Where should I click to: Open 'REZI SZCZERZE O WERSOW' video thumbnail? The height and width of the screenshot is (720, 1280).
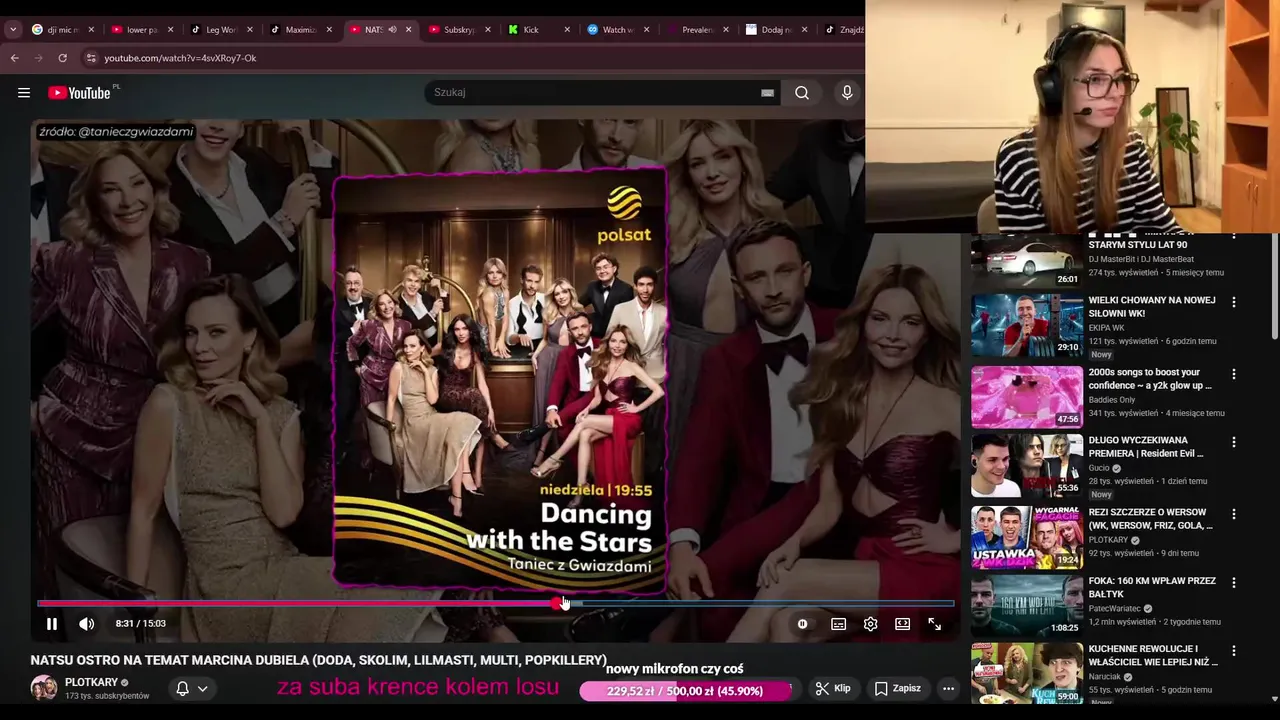pyautogui.click(x=1027, y=537)
